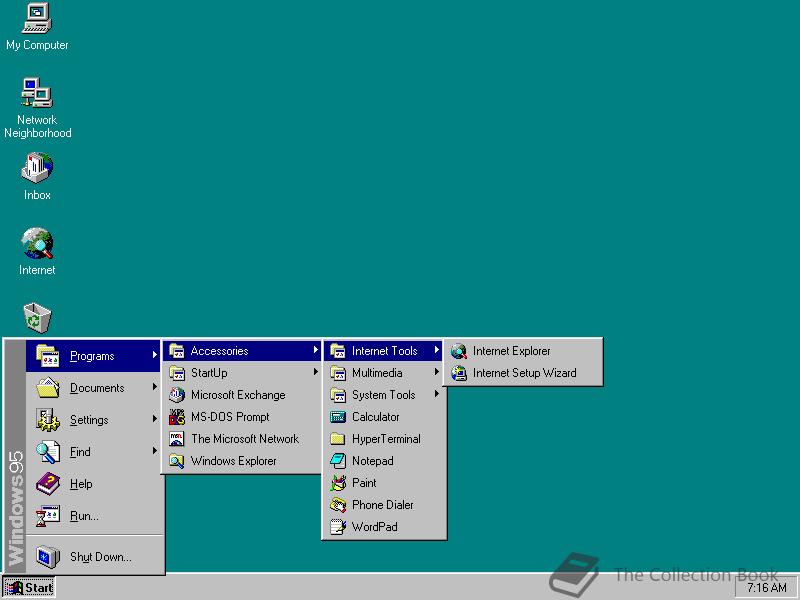
Task: Click the Internet Tools folder icon
Action: [x=338, y=351]
